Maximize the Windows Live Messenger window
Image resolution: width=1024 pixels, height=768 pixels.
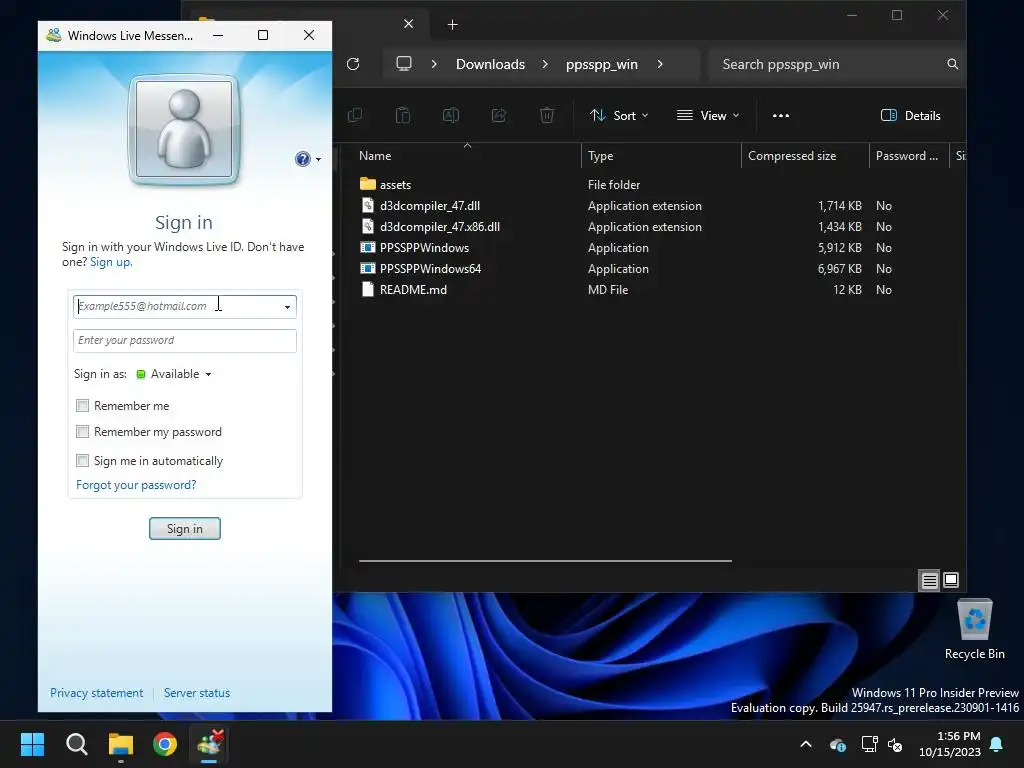tap(263, 35)
